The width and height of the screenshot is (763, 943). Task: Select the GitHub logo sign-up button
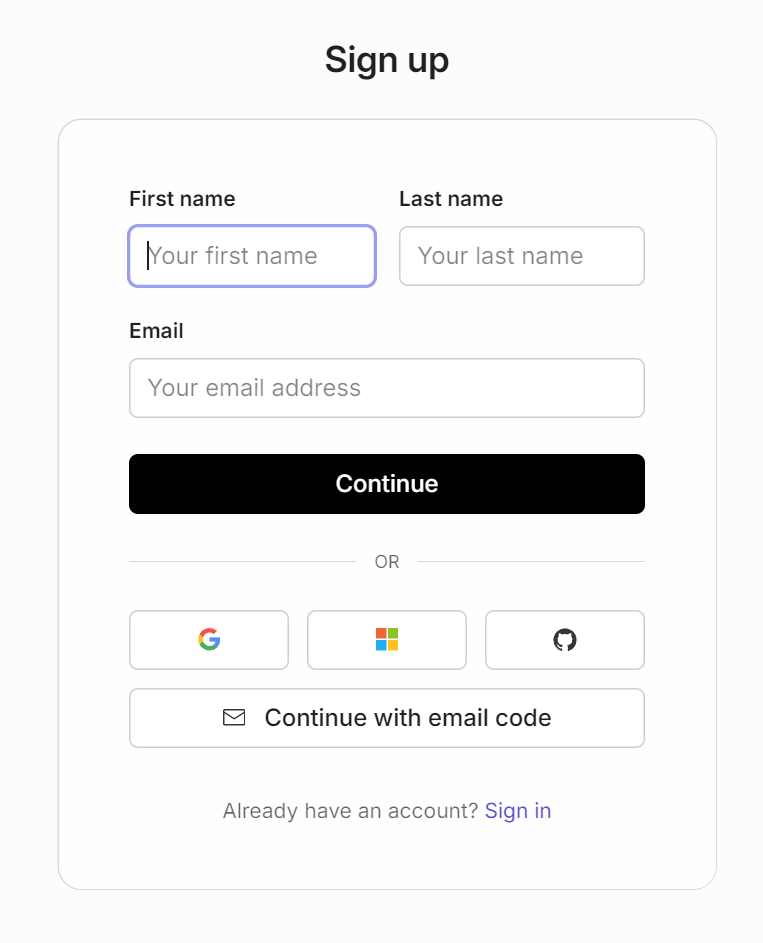pyautogui.click(x=565, y=640)
